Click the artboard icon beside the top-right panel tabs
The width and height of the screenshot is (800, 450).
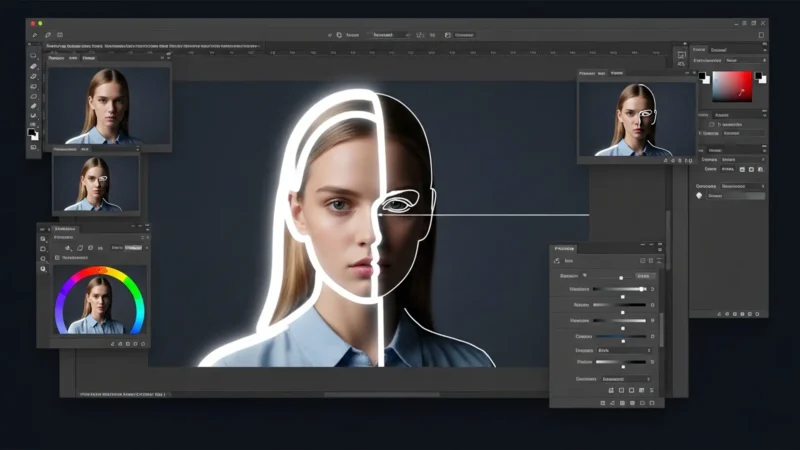click(x=681, y=55)
